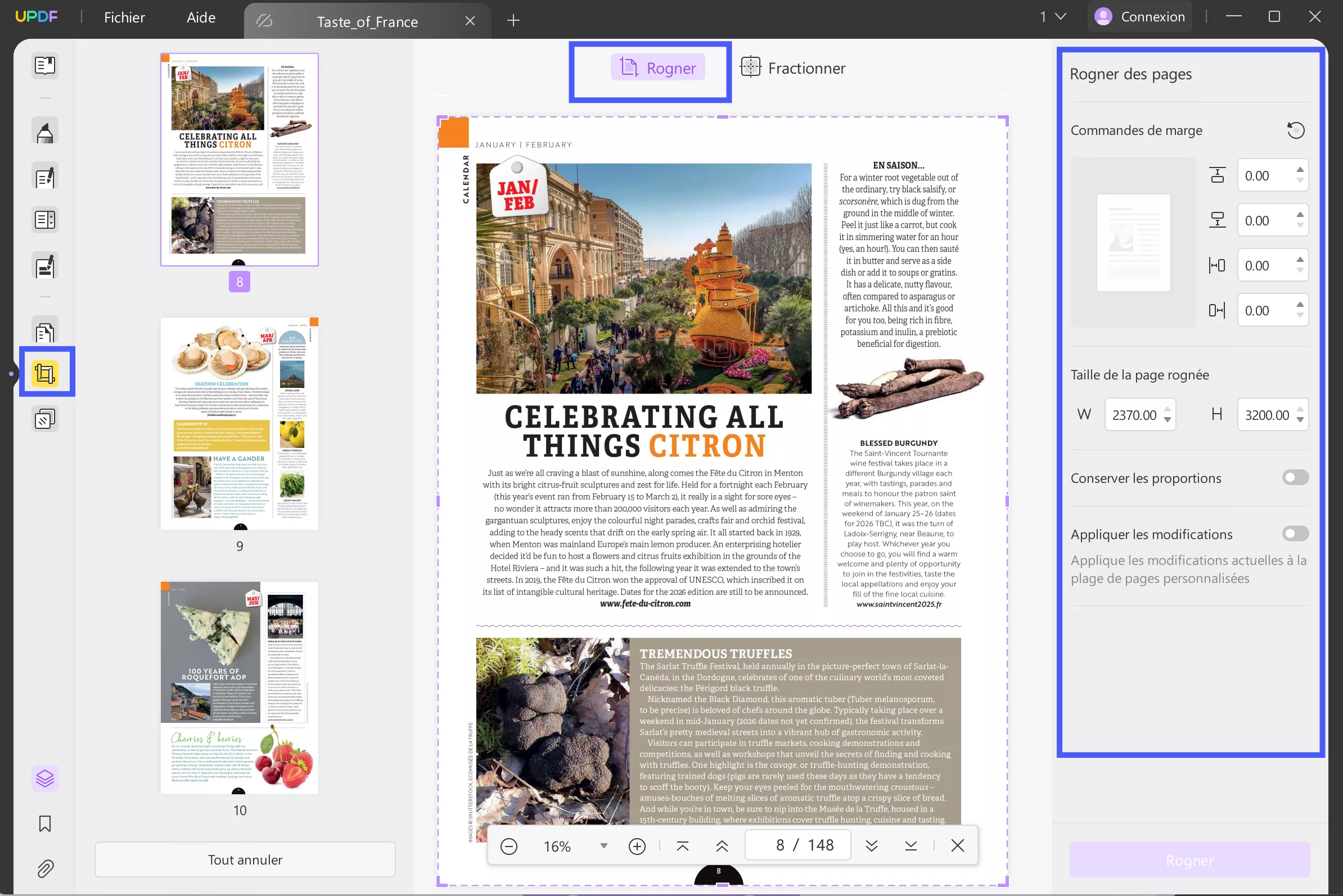Open the zoom percentage dropdown arrow
This screenshot has height=896, width=1343.
[603, 846]
